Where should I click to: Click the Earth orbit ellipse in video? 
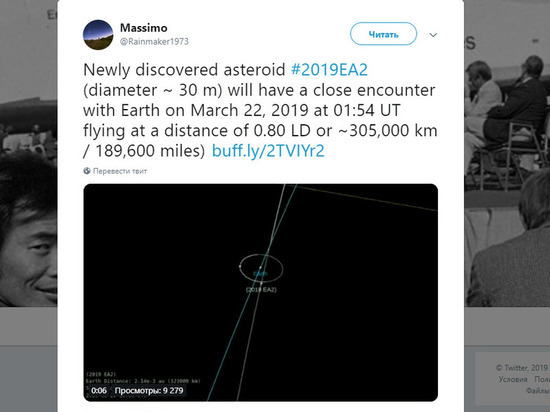pos(261,268)
